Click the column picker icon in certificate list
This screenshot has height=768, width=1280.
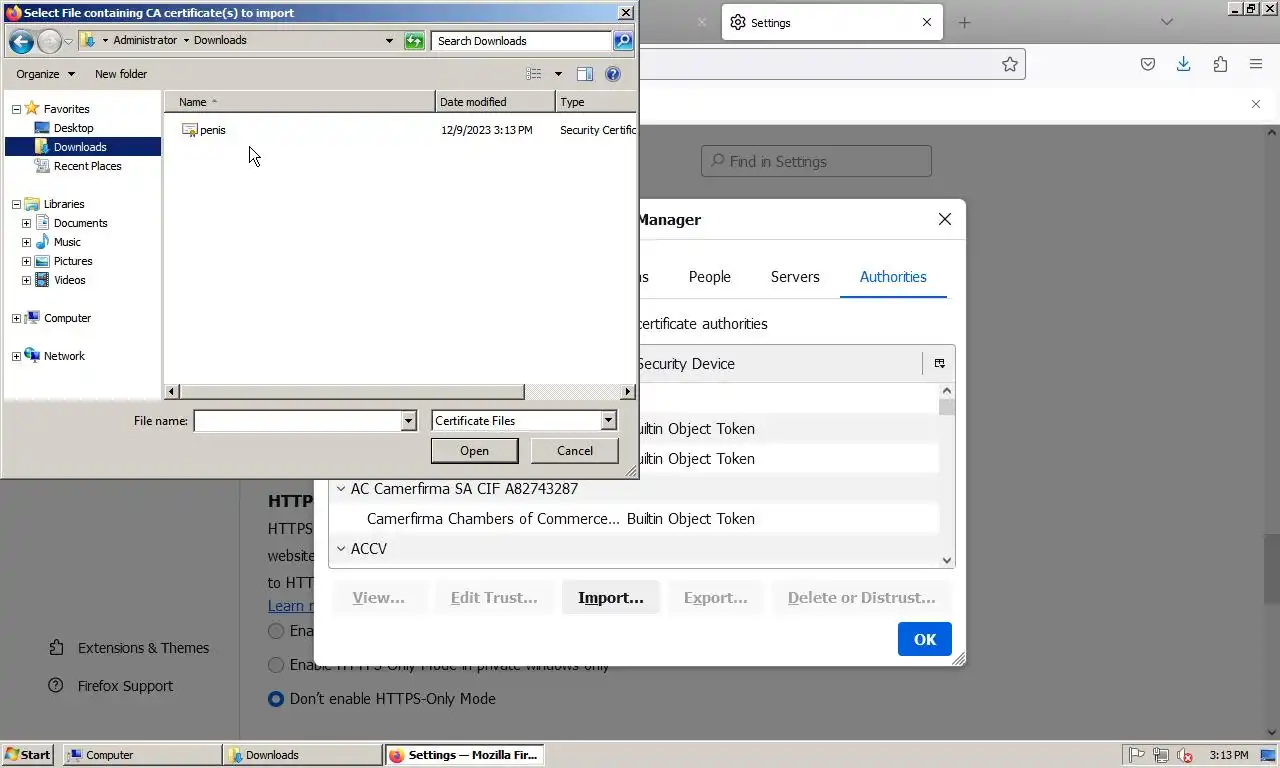939,364
